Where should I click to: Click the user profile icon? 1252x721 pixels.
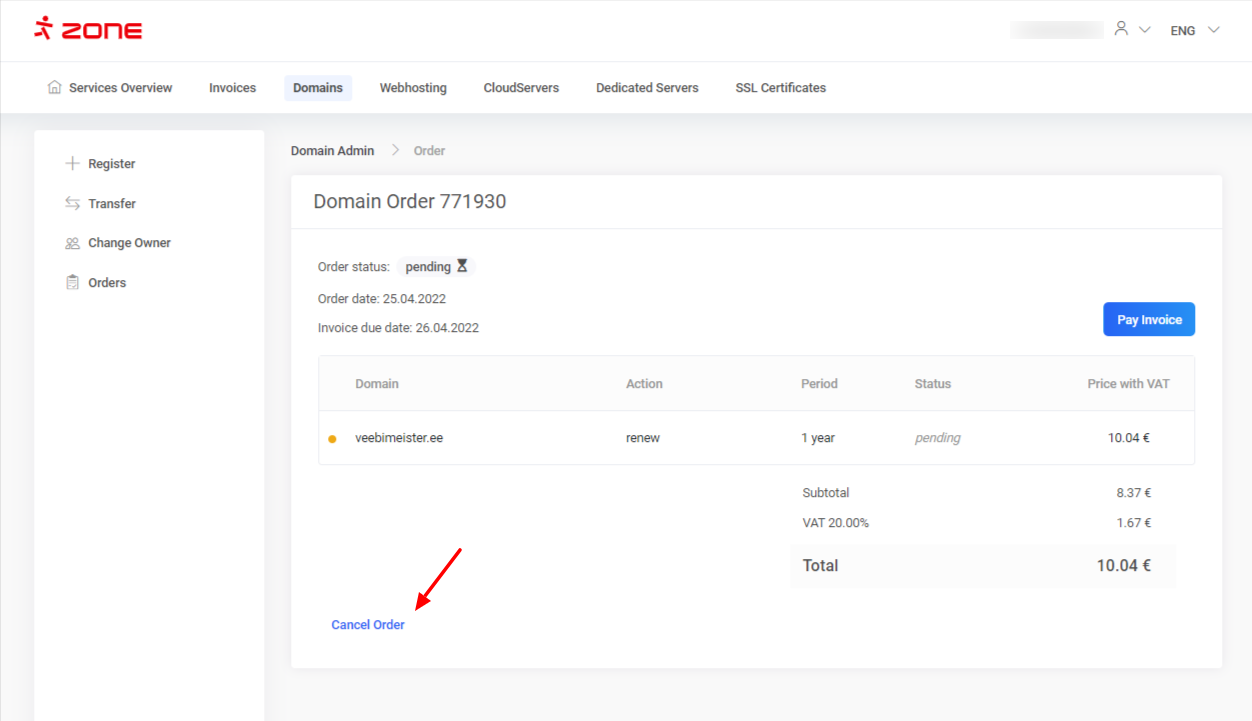pyautogui.click(x=1121, y=29)
